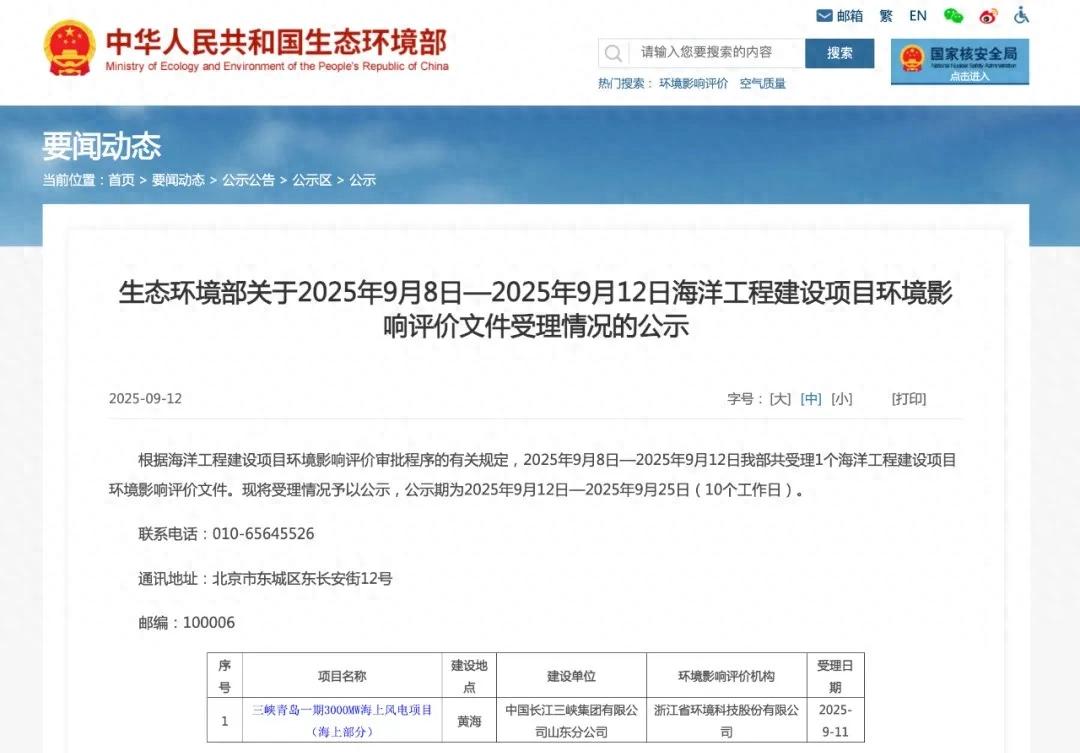Open the Weibo icon in the header
The image size is (1080, 753).
tap(988, 16)
